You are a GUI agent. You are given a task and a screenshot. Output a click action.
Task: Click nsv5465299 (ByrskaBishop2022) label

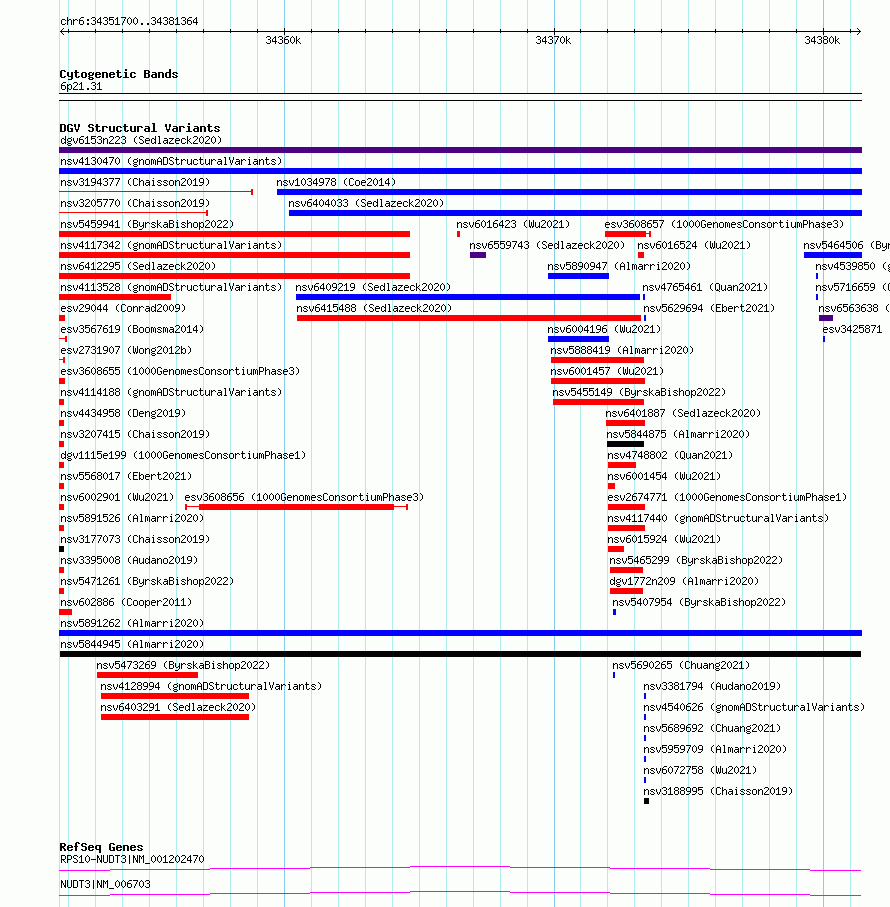click(x=696, y=561)
